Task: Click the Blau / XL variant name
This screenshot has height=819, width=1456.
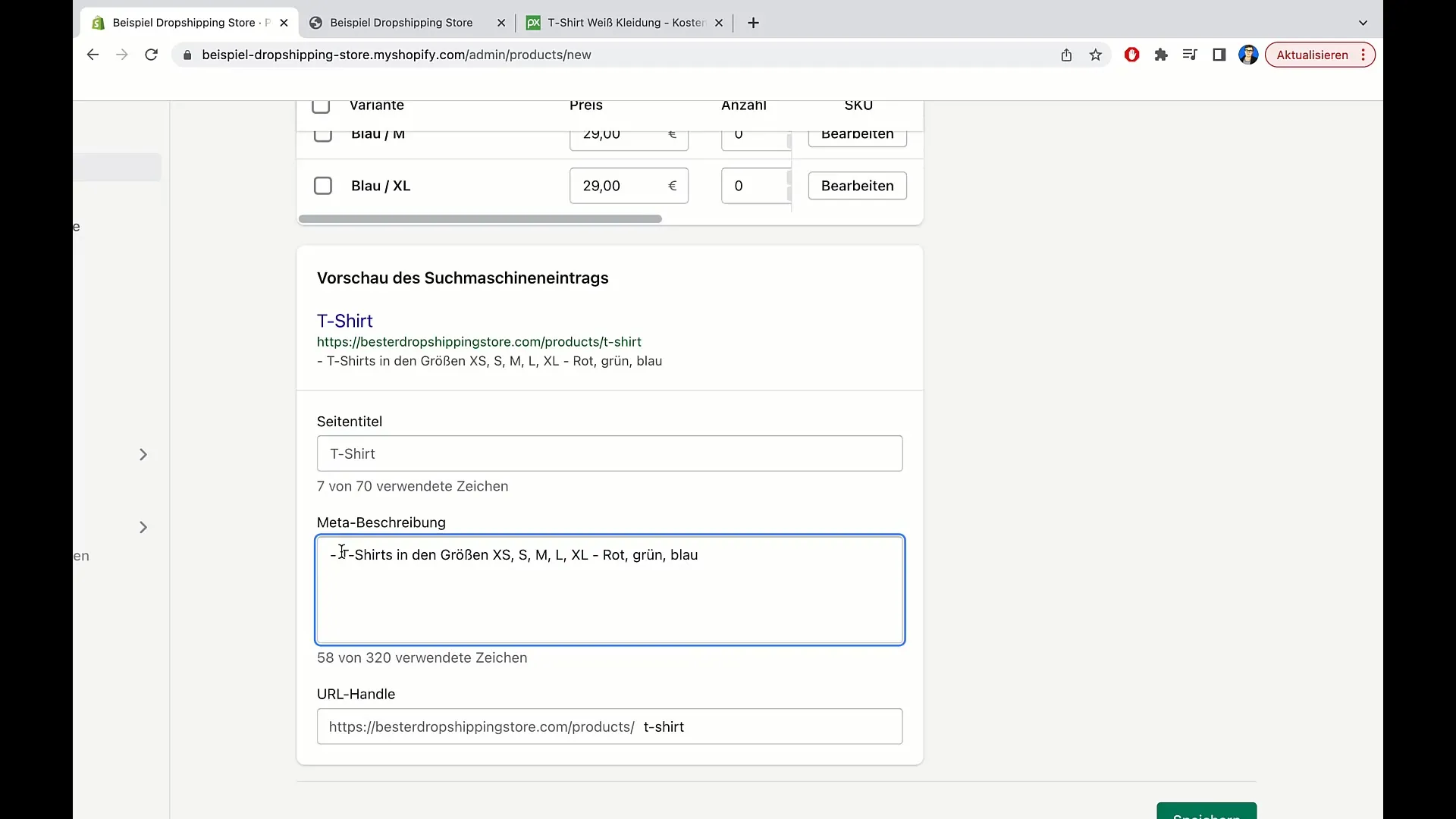Action: pos(381,186)
